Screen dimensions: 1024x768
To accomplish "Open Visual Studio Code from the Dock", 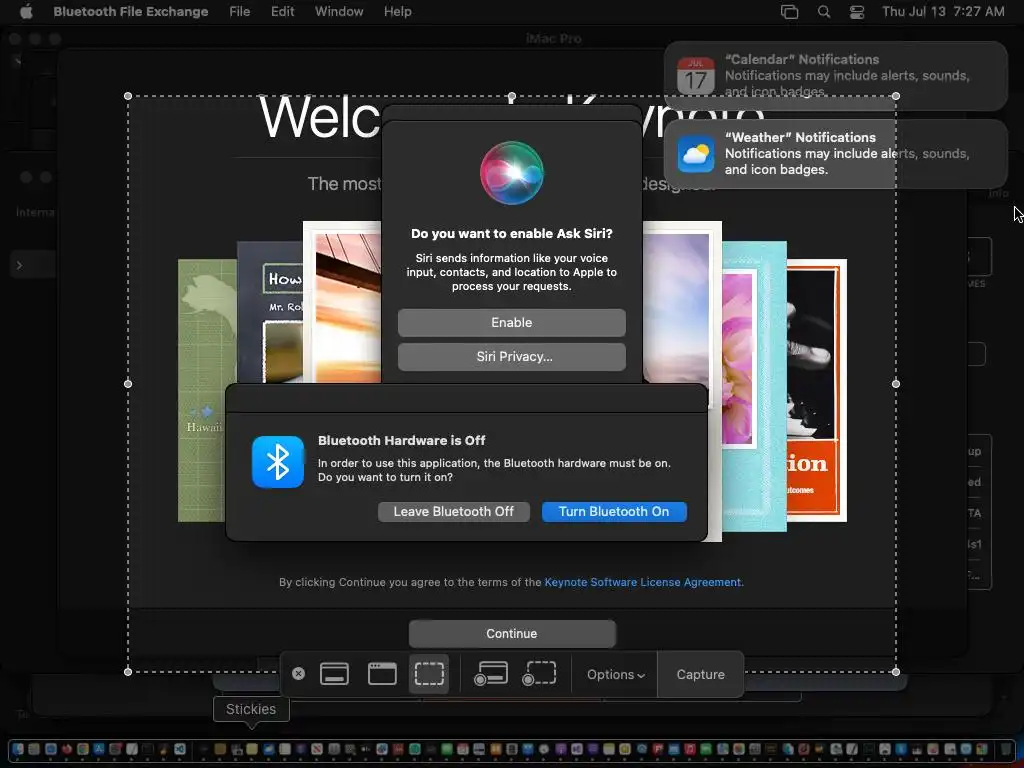I will 180,749.
